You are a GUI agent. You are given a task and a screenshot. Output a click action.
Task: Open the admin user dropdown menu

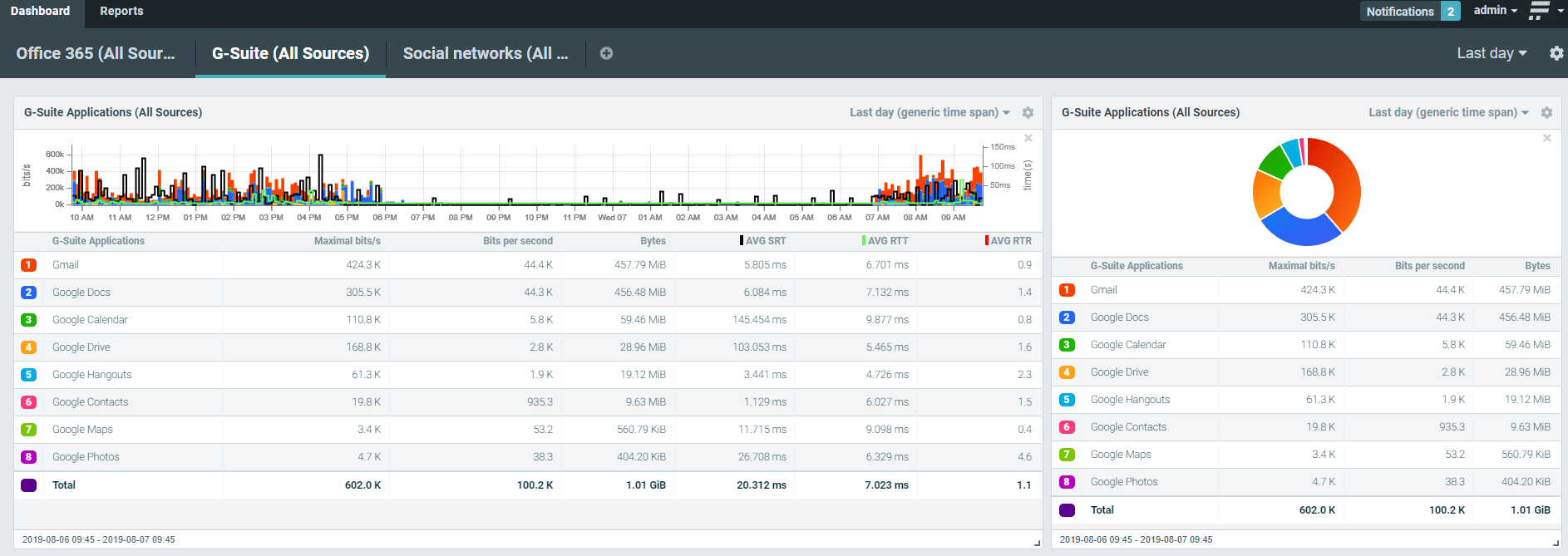1495,11
